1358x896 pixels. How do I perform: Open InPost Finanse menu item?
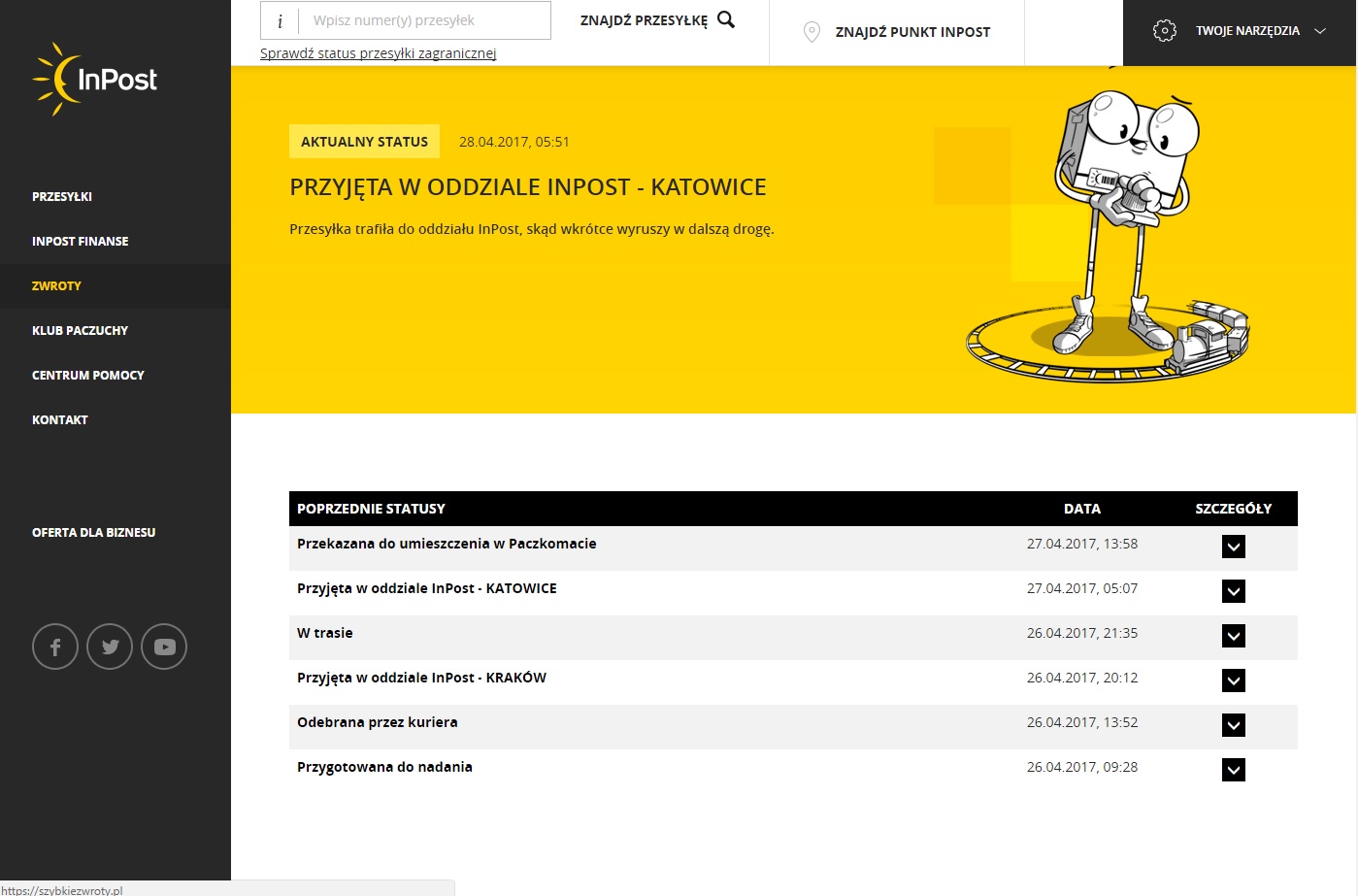(x=81, y=242)
